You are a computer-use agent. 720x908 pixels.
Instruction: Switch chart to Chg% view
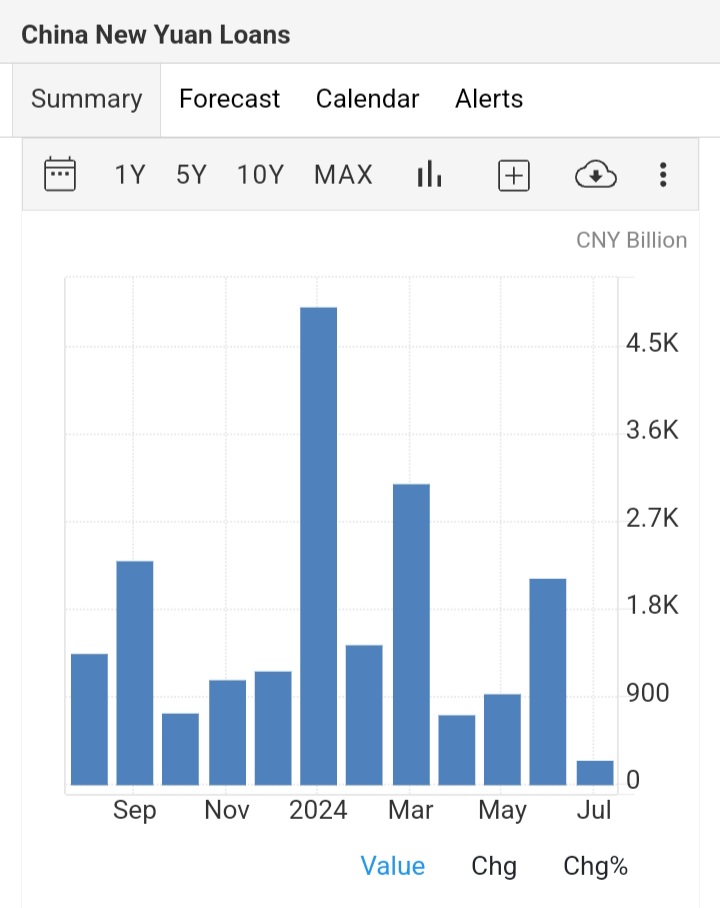(595, 866)
